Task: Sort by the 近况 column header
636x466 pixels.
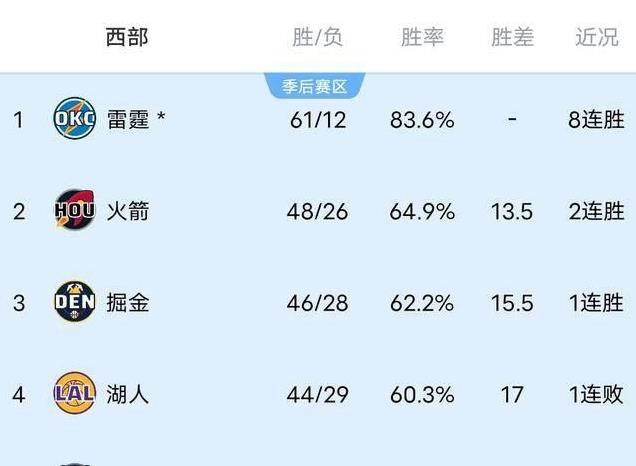Action: [597, 37]
